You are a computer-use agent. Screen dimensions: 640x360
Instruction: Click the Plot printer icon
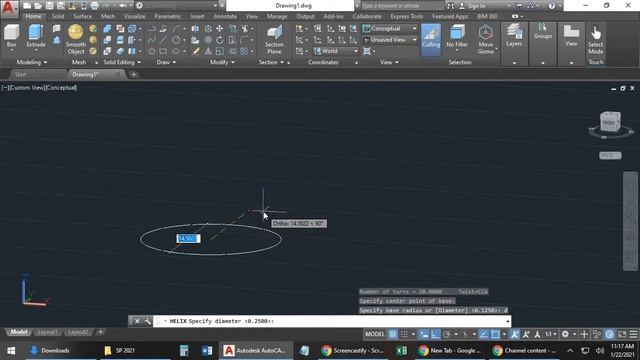click(x=94, y=6)
